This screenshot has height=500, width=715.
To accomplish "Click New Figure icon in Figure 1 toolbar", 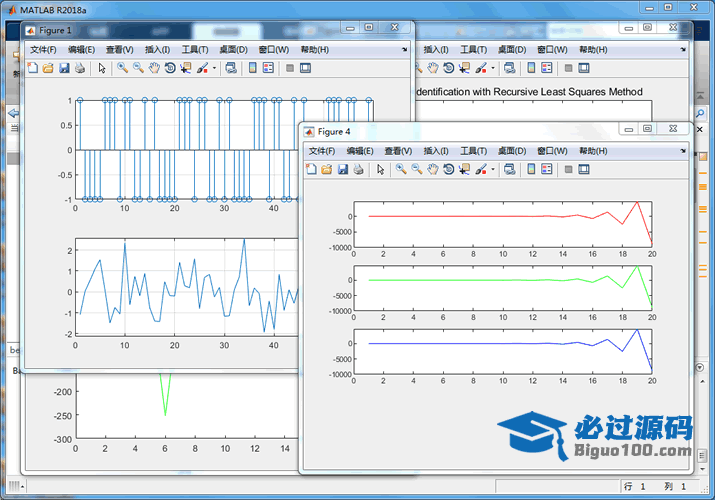I will [x=32, y=68].
